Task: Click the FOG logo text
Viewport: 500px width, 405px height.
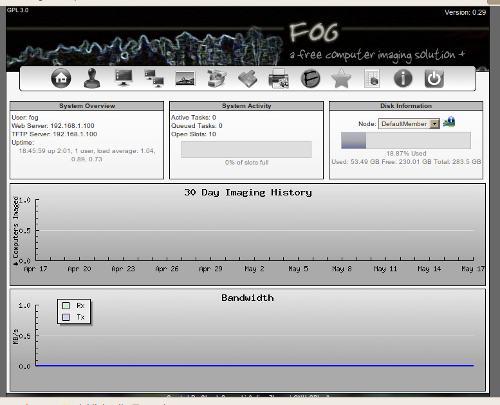Action: coord(314,33)
